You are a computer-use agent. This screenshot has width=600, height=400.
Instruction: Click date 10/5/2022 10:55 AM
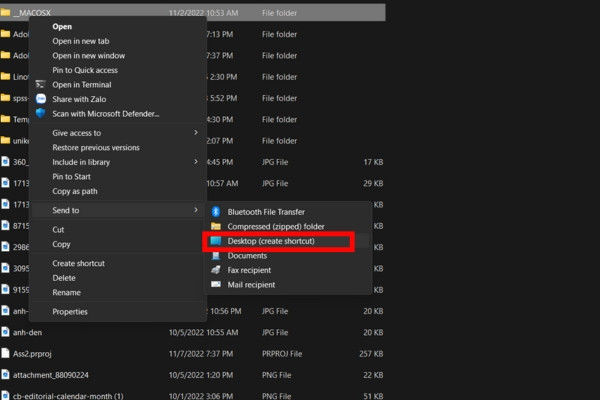pyautogui.click(x=204, y=332)
